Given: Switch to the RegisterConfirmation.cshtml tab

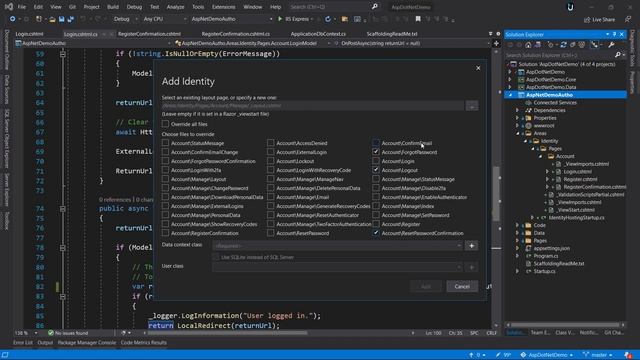Looking at the screenshot, I should tap(149, 34).
